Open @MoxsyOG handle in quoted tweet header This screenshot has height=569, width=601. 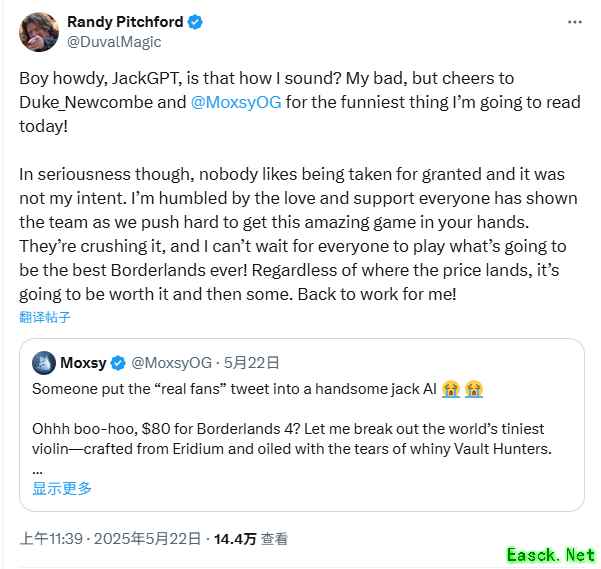171,362
